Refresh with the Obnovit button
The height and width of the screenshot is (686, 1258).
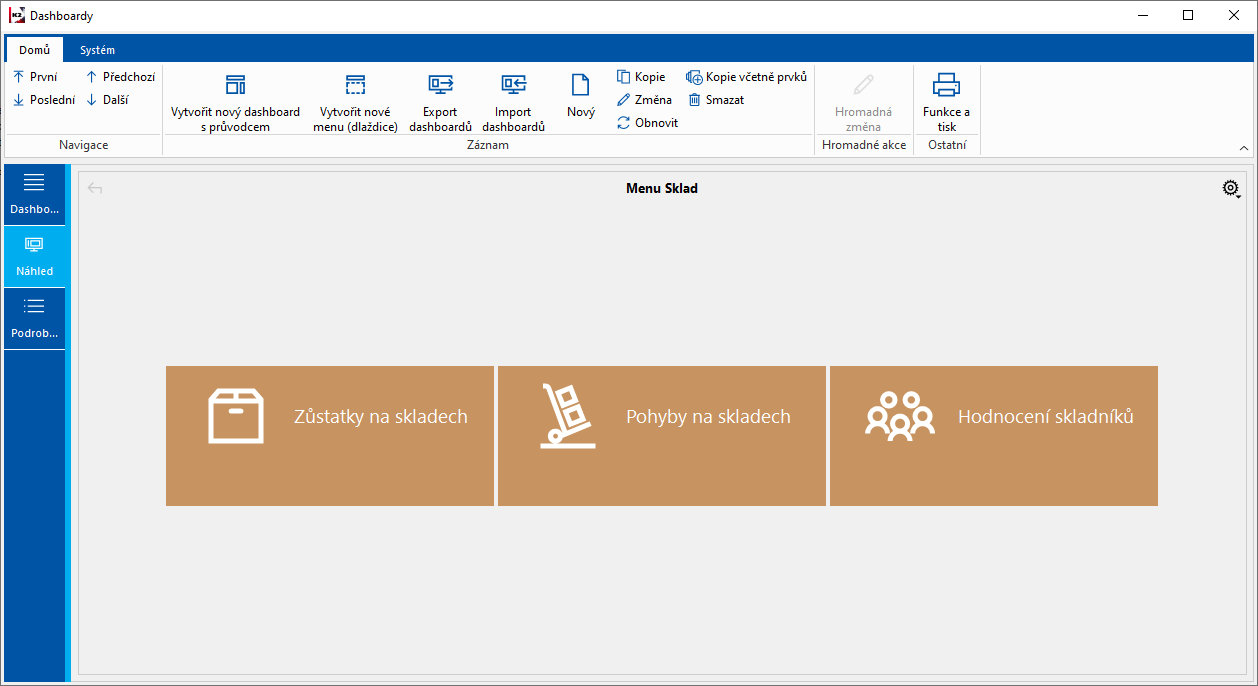tap(647, 123)
